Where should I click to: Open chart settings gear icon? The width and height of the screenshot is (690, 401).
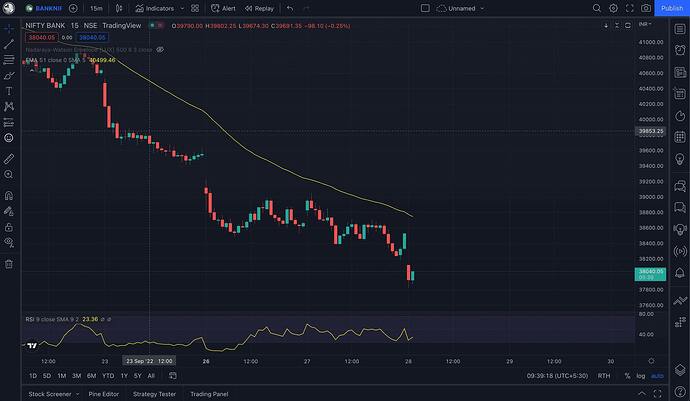613,8
